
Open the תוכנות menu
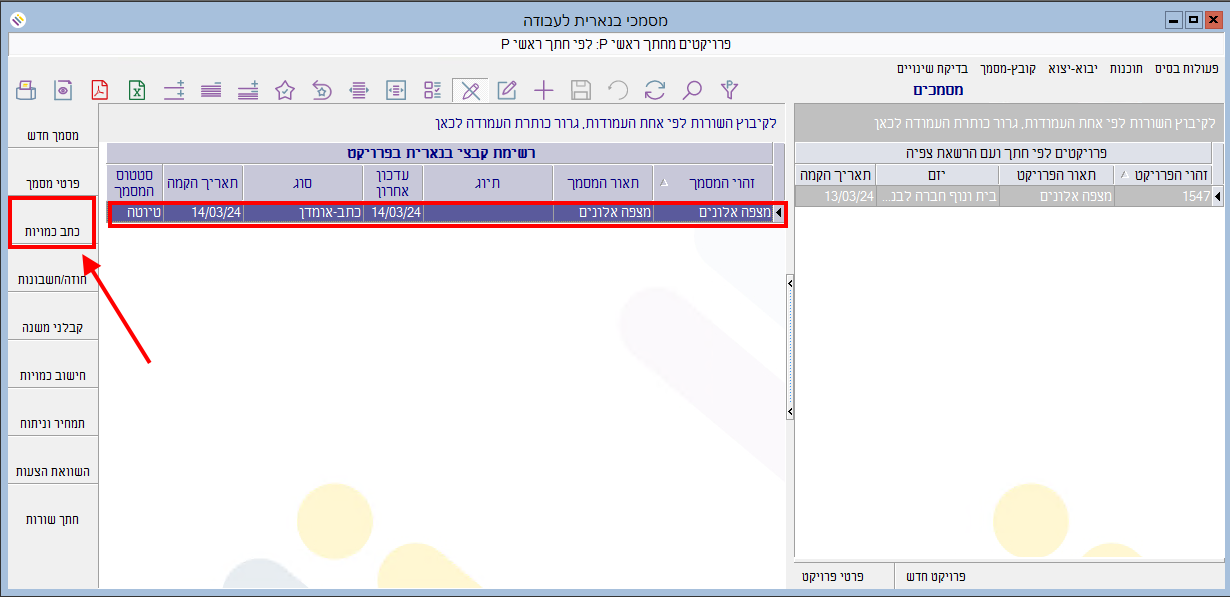[1126, 69]
